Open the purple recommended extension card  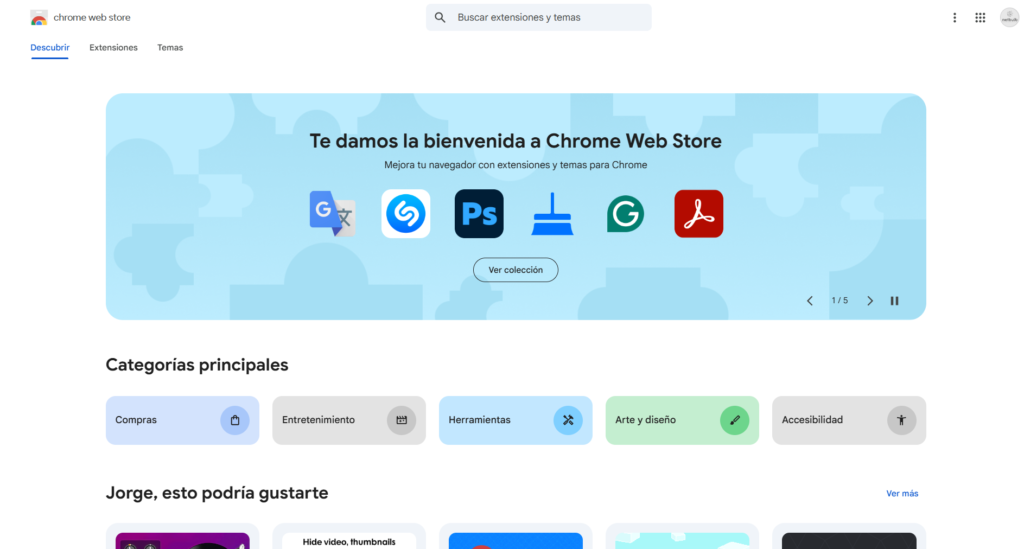point(182,536)
